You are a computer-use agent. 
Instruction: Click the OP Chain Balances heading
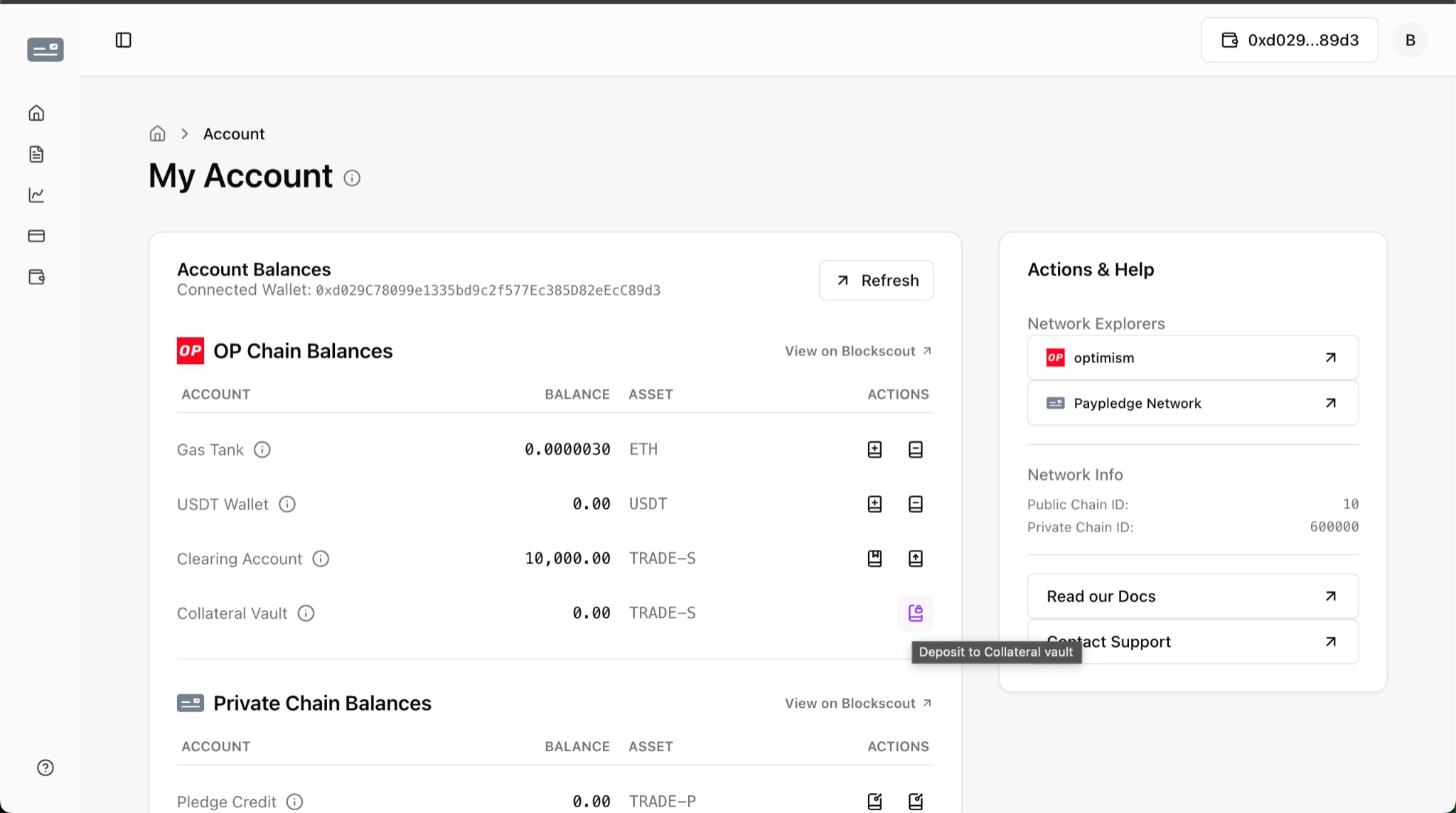[303, 351]
